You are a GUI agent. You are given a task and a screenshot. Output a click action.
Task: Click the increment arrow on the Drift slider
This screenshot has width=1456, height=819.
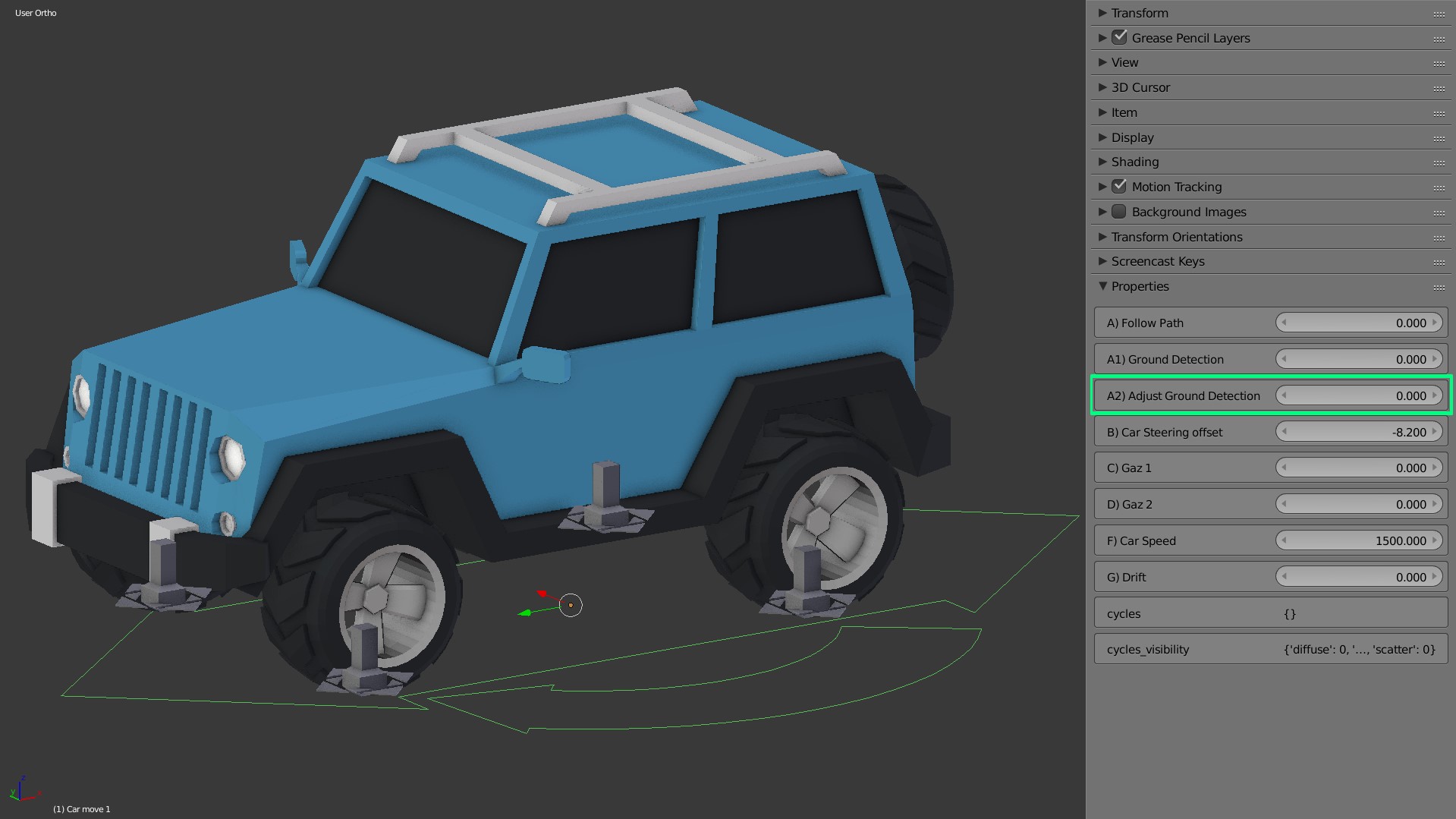pos(1434,576)
